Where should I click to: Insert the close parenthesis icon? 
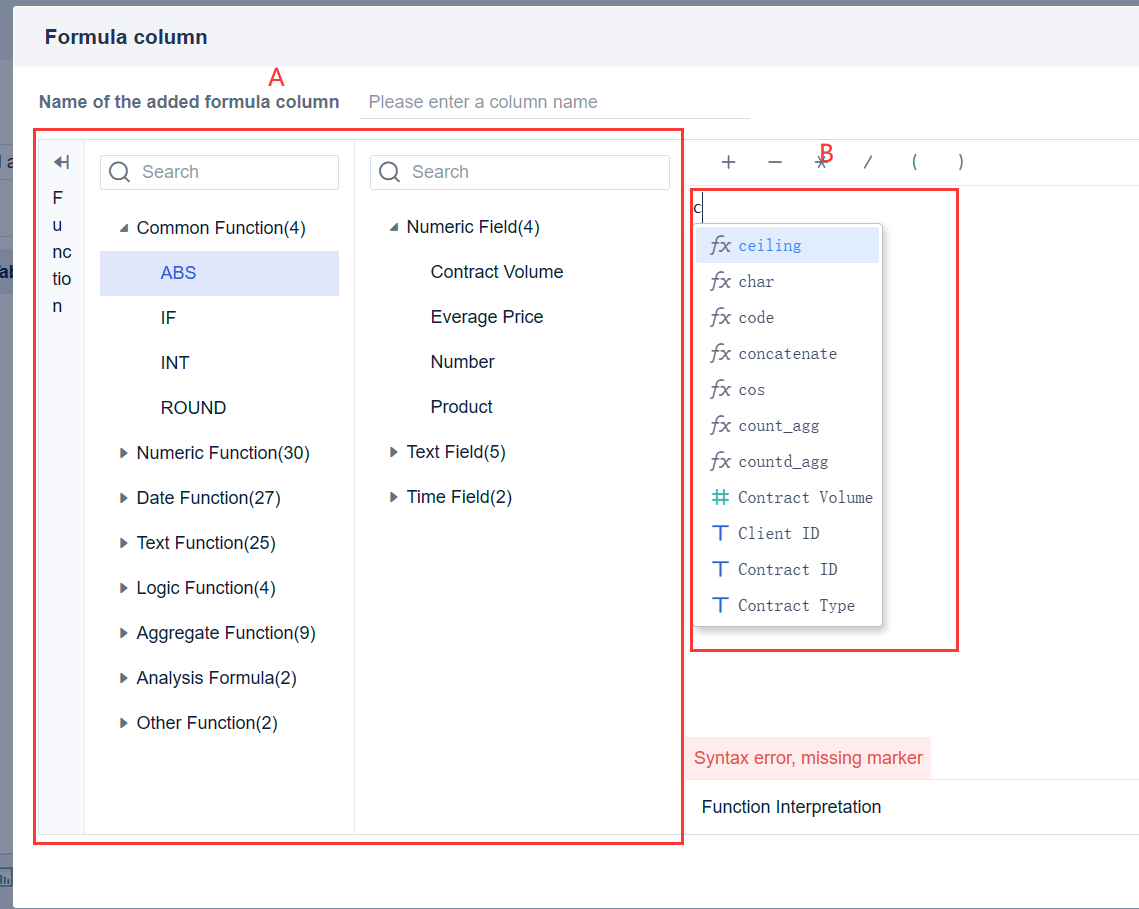961,162
